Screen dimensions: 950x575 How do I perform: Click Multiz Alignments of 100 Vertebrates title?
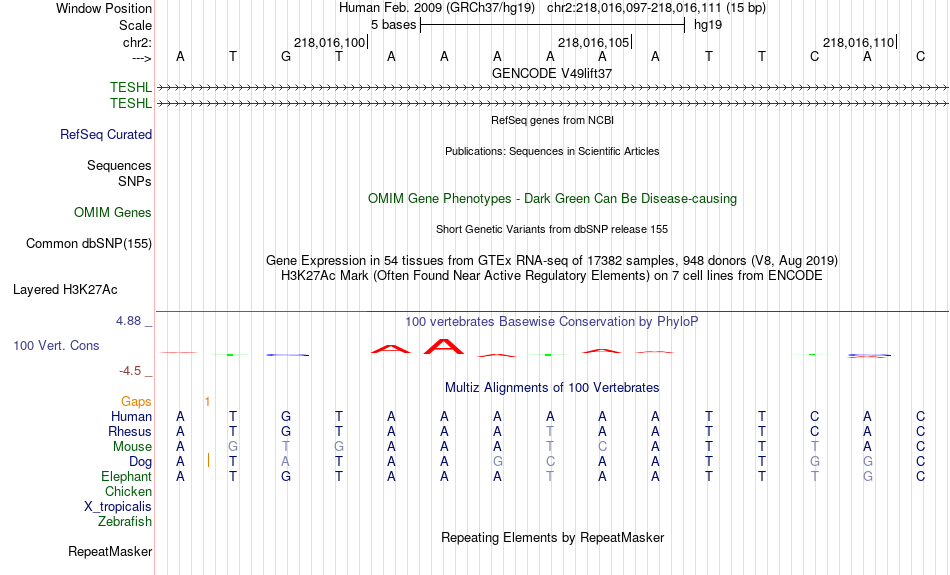point(552,388)
